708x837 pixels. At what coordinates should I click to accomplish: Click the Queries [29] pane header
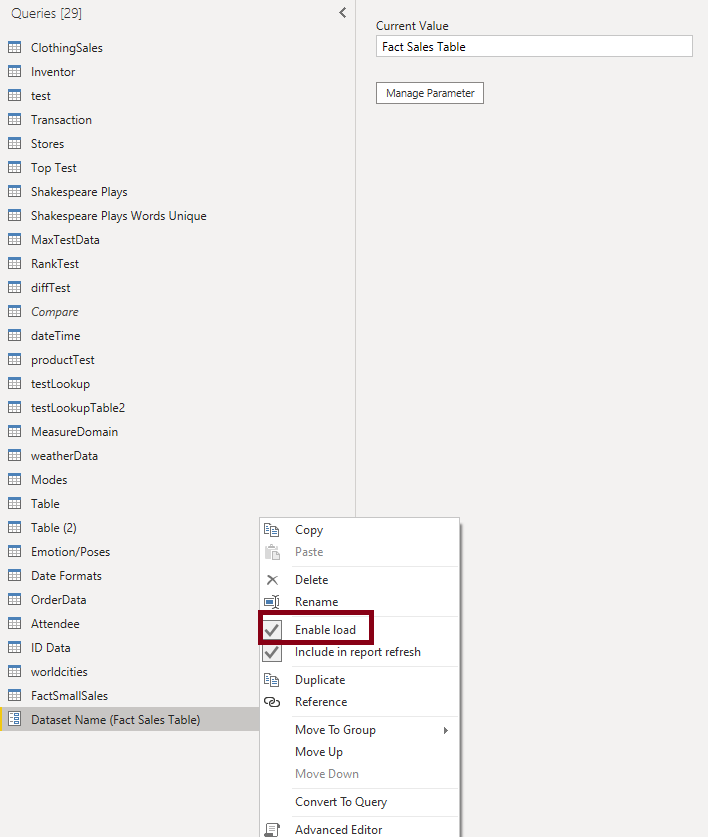pos(46,13)
